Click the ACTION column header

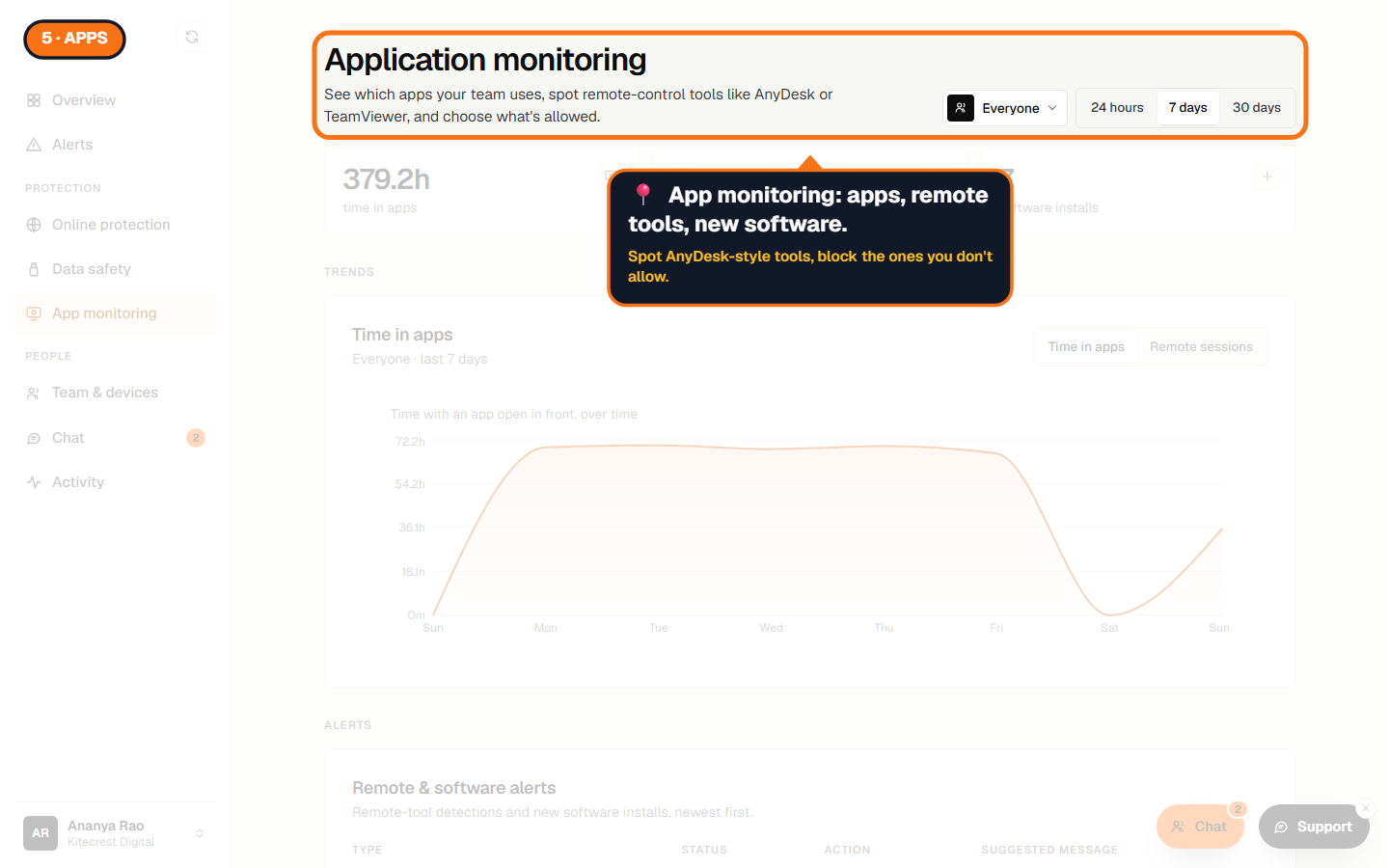point(847,850)
